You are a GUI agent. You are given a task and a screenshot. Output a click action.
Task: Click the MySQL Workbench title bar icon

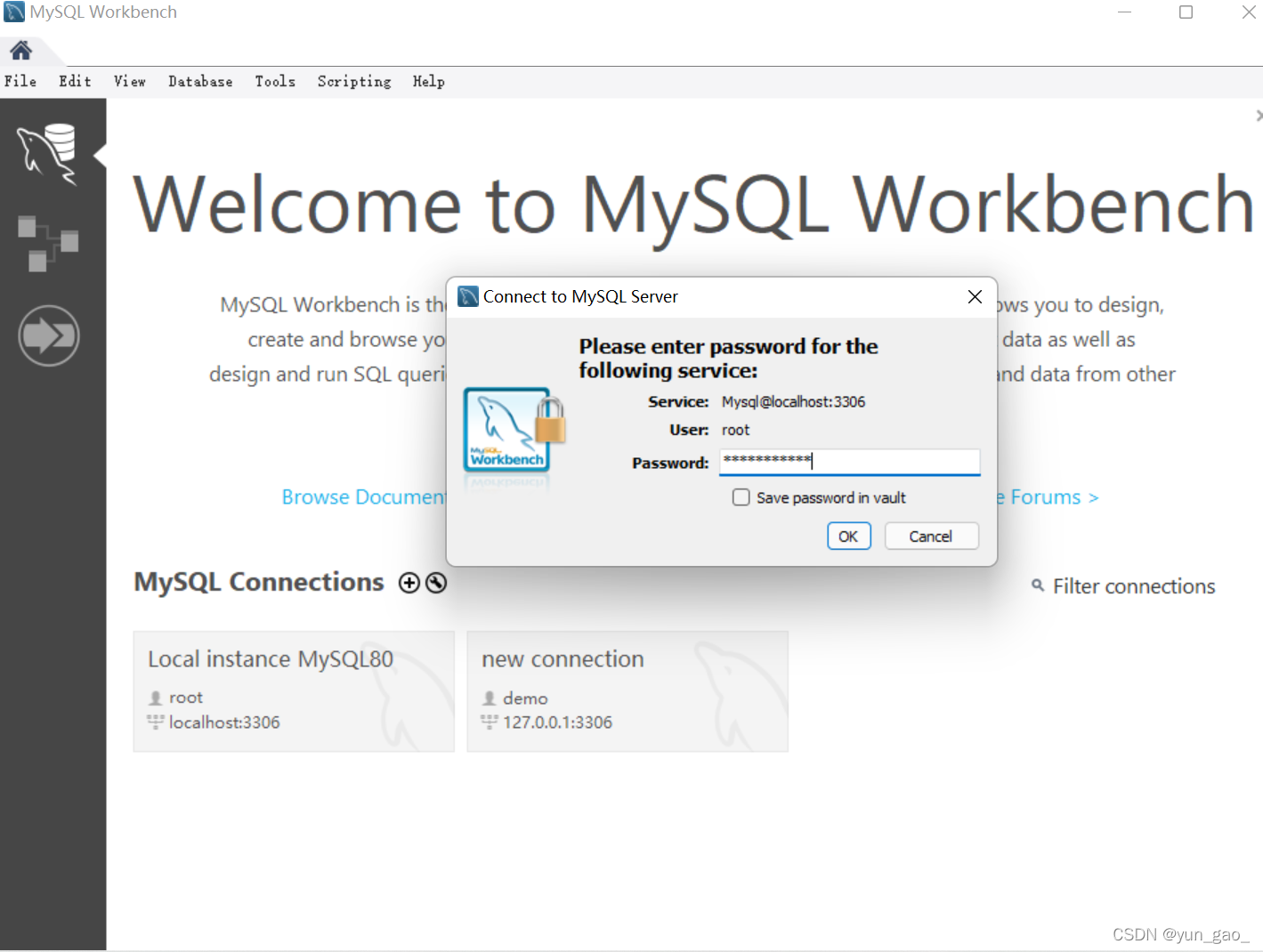tap(14, 12)
